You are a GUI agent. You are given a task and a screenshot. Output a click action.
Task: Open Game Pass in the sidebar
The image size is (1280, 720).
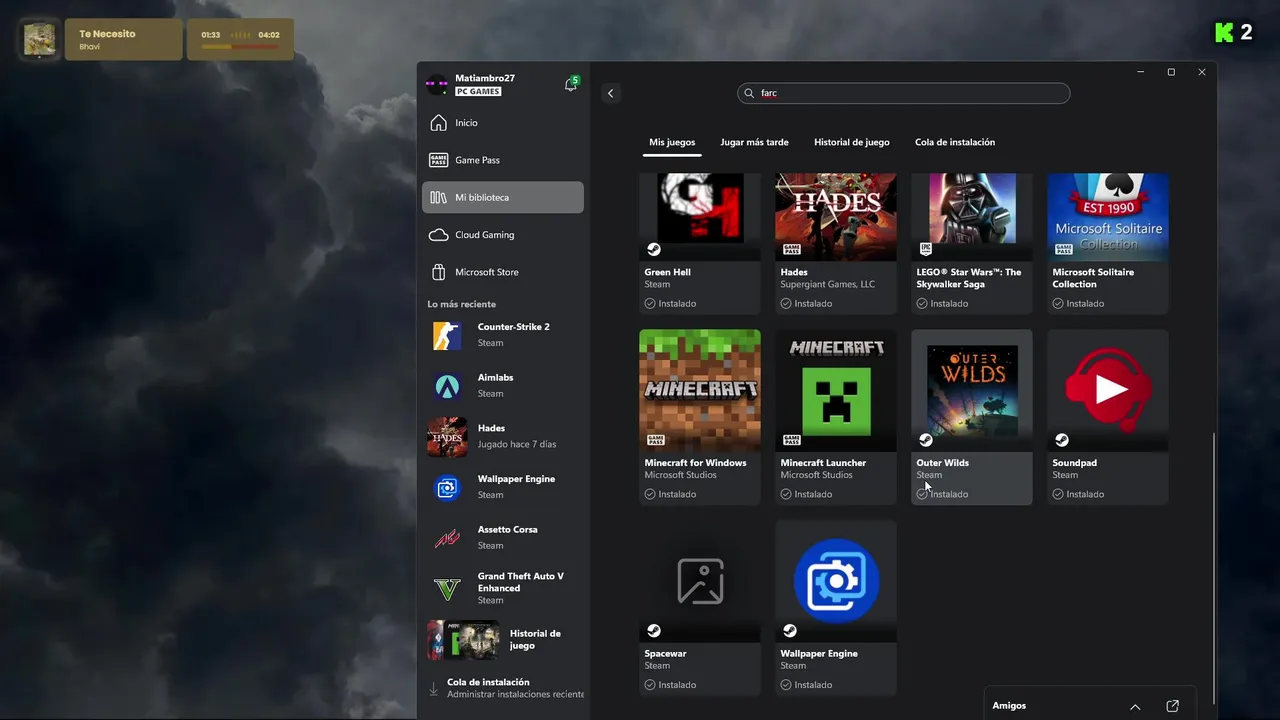[x=503, y=160]
